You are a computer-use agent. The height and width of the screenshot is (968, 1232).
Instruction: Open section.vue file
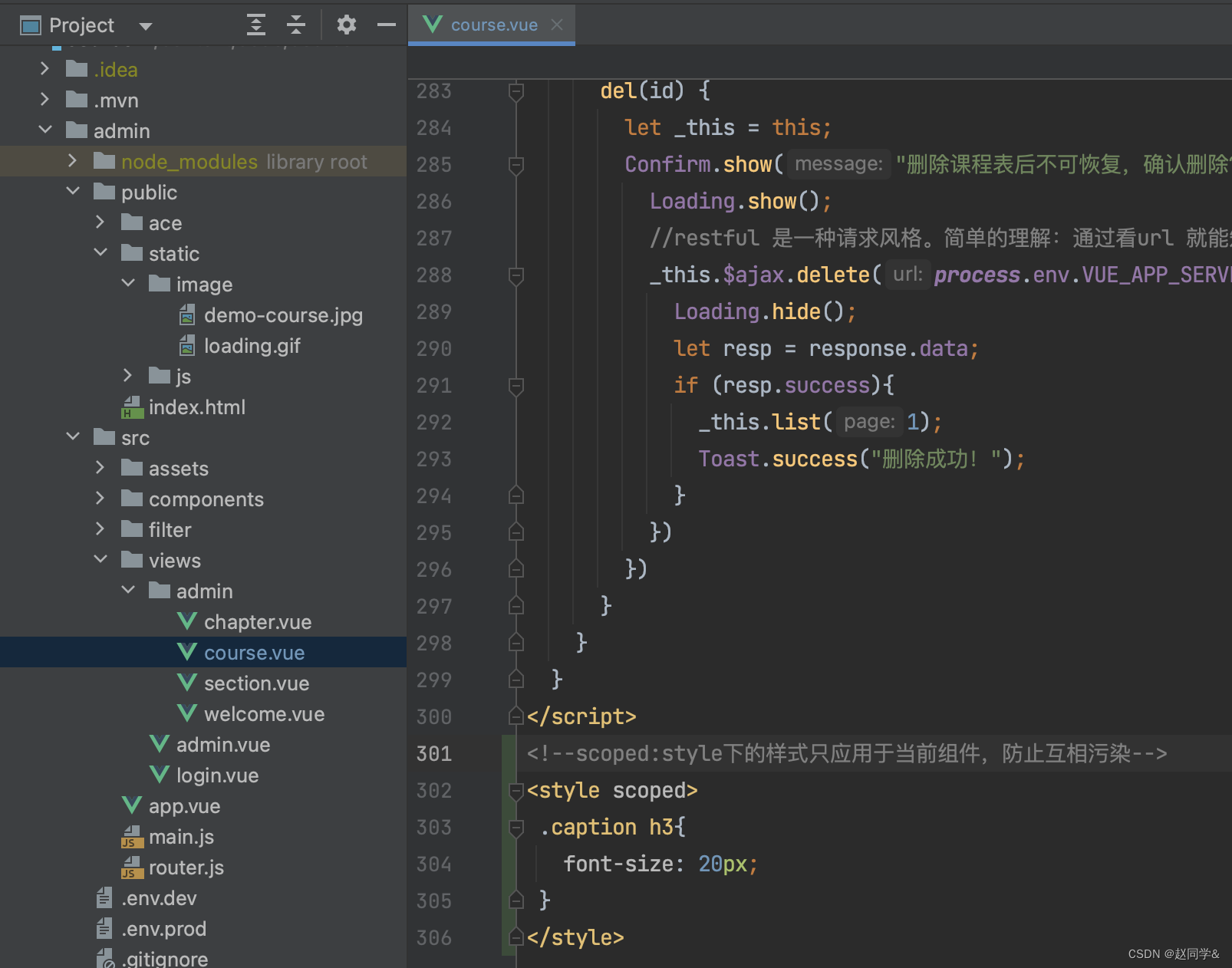256,683
